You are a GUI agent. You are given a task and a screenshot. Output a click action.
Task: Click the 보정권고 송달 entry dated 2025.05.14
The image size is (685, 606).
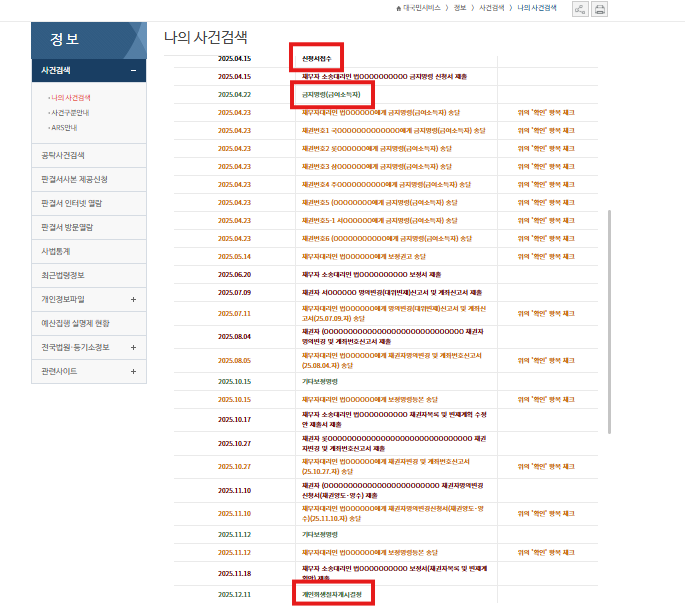364,256
